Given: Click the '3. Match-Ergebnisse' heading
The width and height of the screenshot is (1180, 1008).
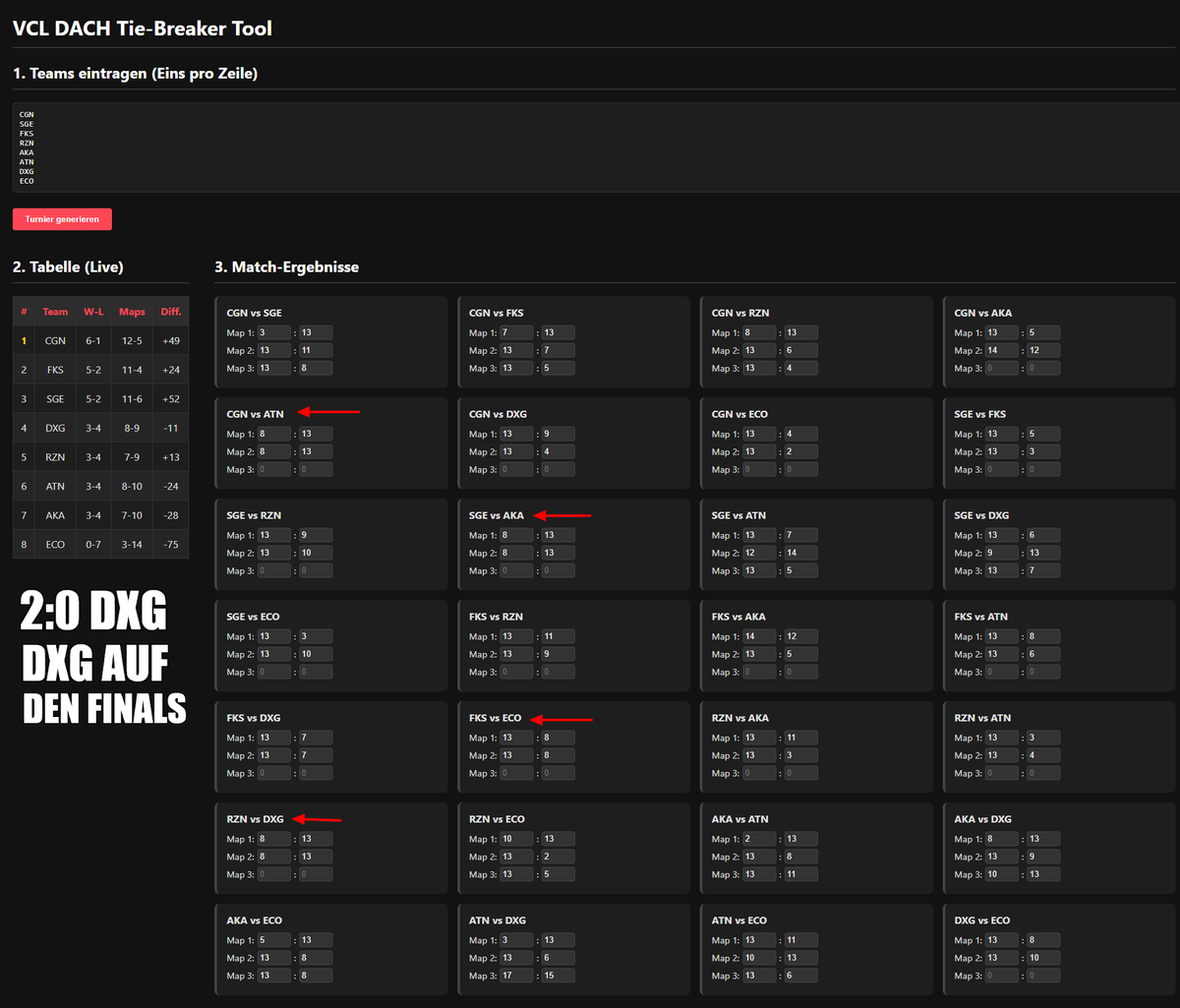Looking at the screenshot, I should coord(287,267).
